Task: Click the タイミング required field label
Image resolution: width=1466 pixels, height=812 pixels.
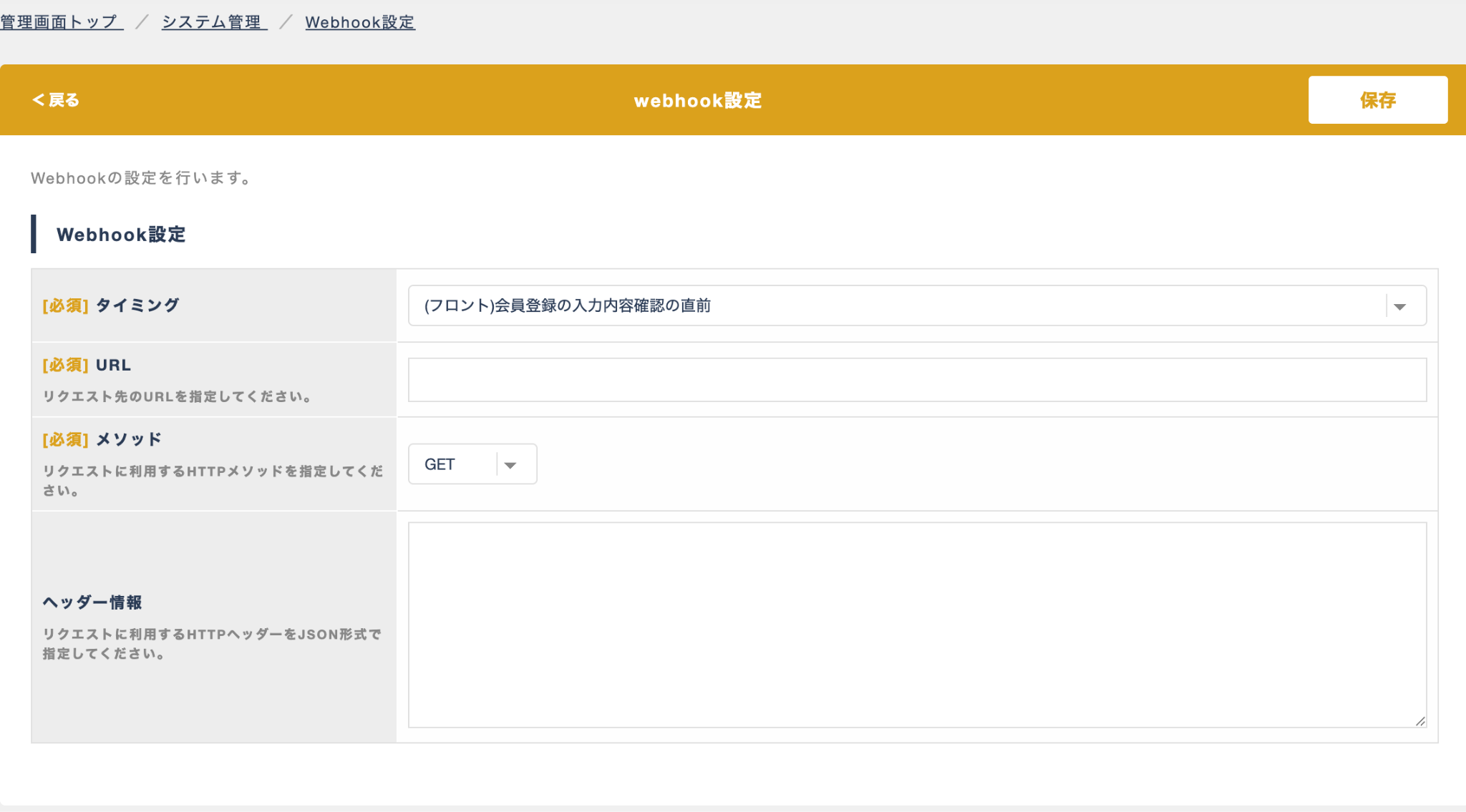Action: click(x=137, y=305)
